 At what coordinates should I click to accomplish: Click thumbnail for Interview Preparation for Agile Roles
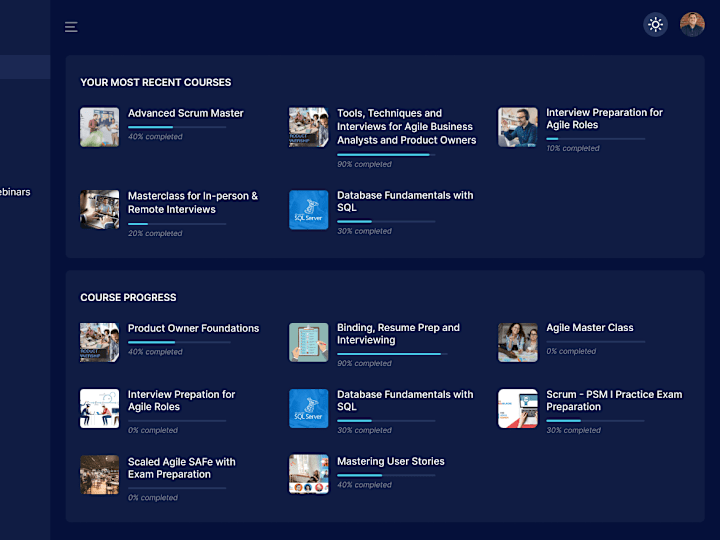518,127
